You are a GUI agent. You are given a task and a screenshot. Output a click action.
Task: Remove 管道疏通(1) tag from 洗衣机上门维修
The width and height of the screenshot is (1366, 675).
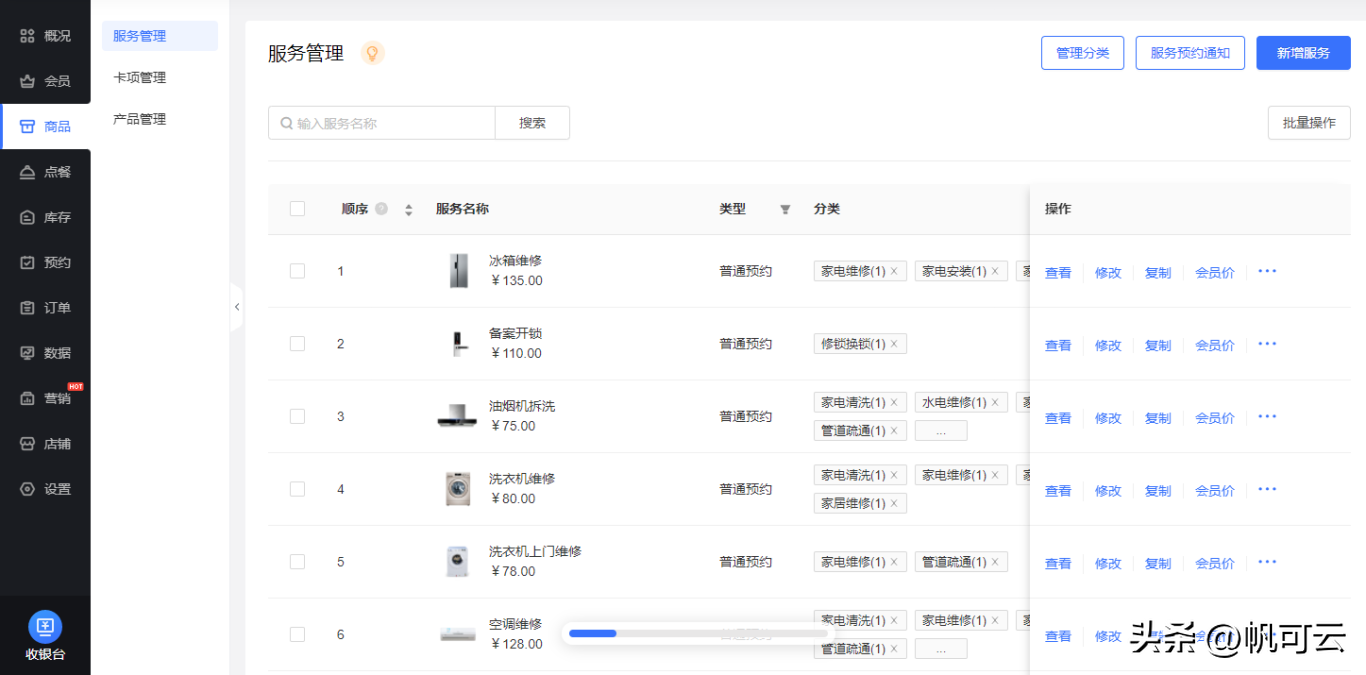click(995, 562)
